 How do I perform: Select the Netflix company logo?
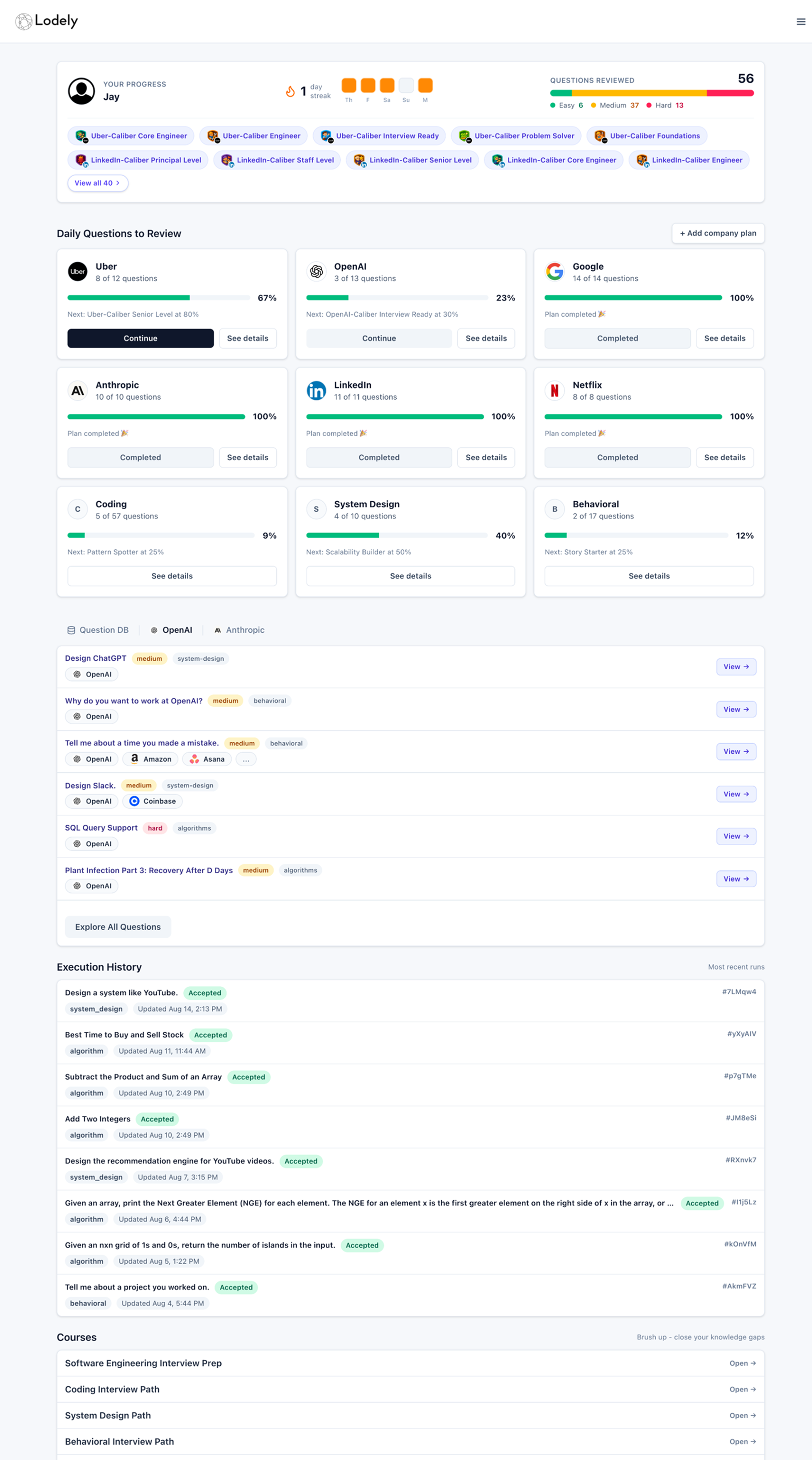click(555, 390)
